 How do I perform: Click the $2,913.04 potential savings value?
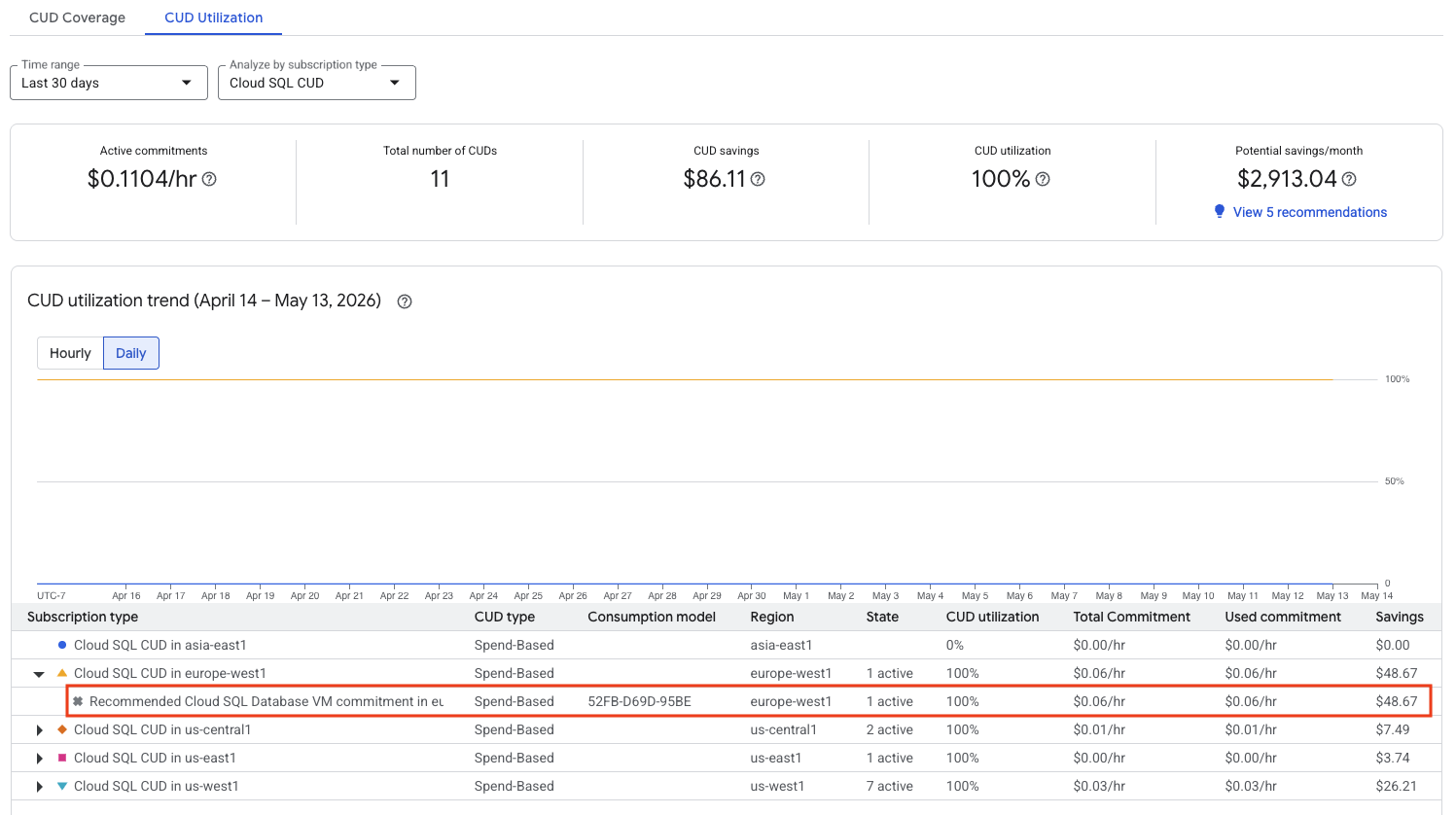tap(1287, 179)
